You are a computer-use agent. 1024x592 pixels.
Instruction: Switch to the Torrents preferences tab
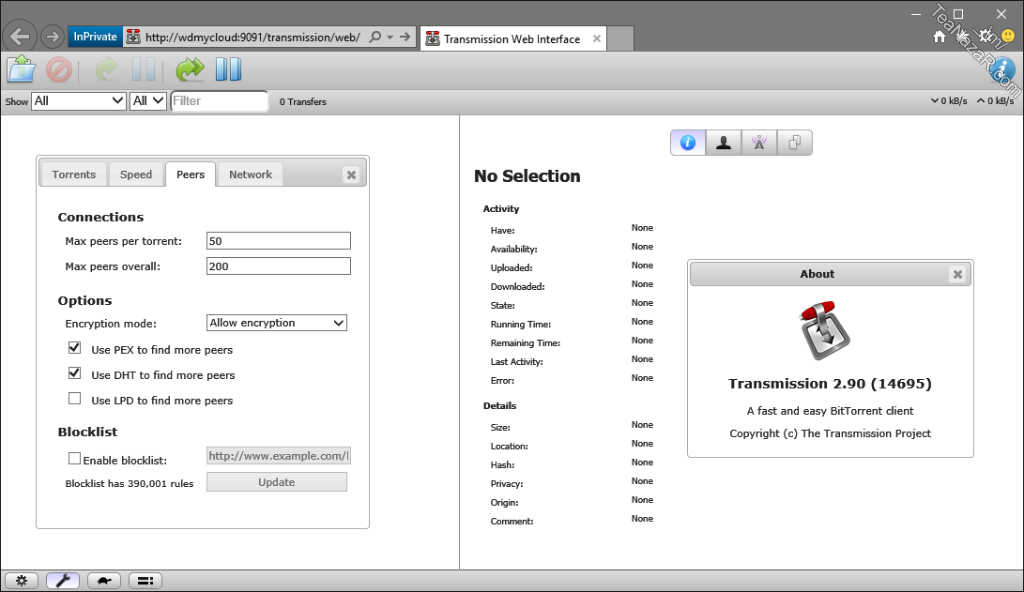pos(74,174)
